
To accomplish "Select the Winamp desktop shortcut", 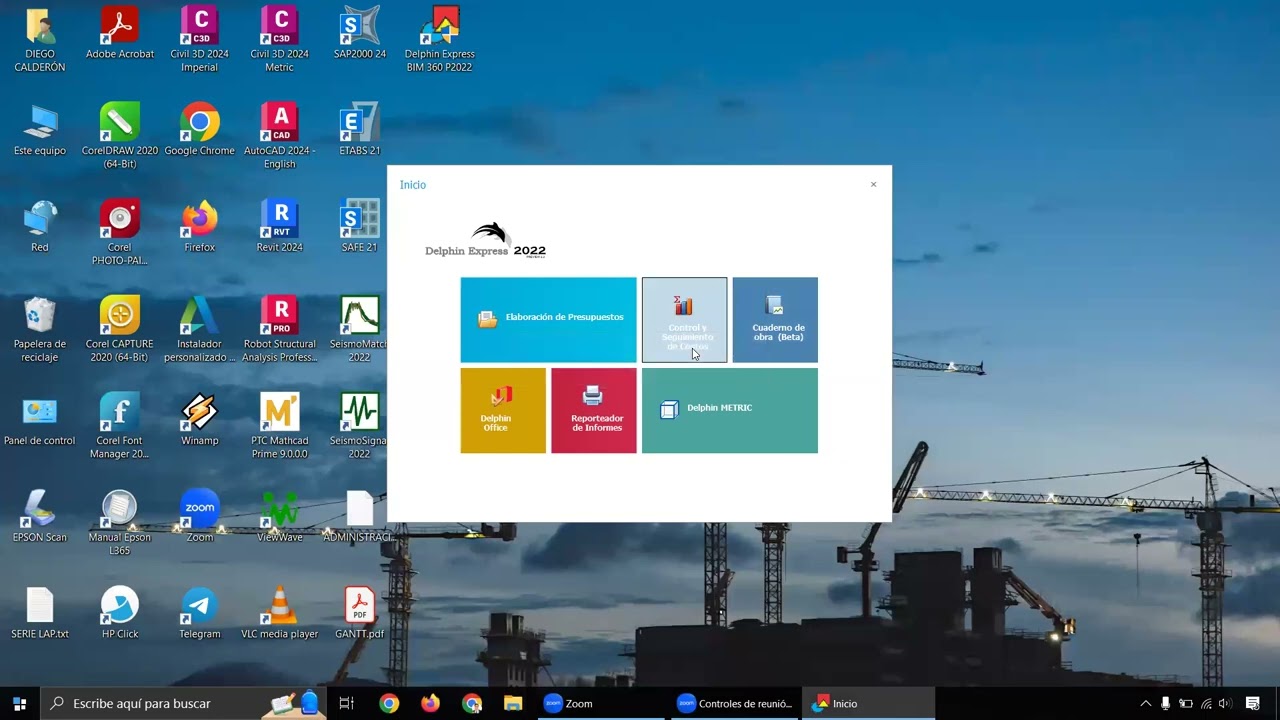I will [200, 419].
